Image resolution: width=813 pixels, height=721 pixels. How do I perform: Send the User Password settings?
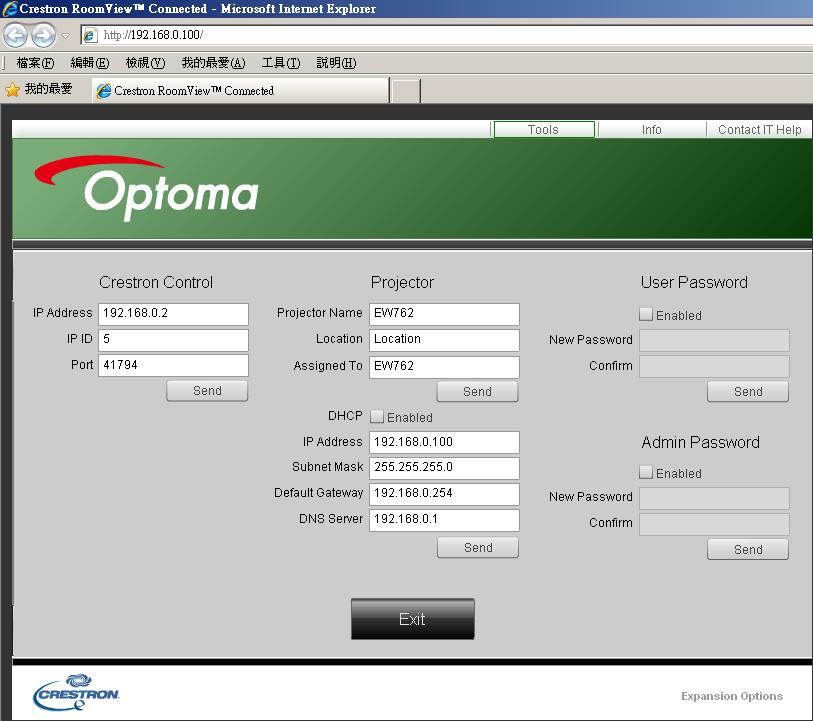(748, 392)
